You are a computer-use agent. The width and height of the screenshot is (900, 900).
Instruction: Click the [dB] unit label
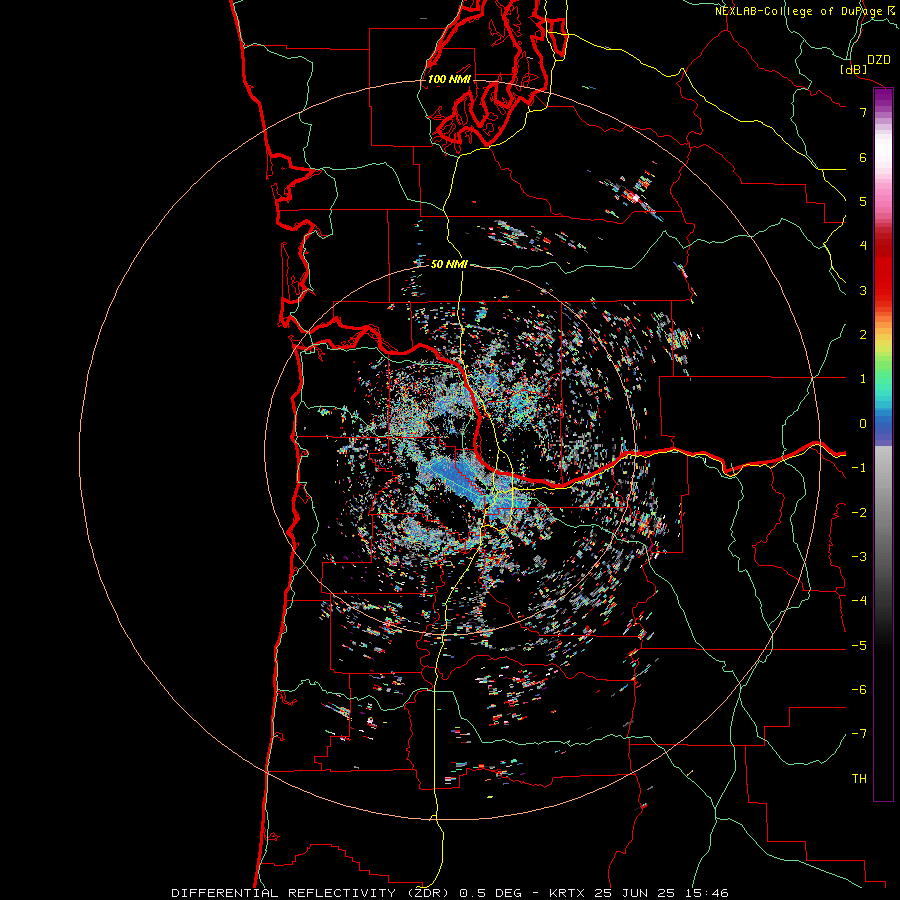click(x=854, y=69)
